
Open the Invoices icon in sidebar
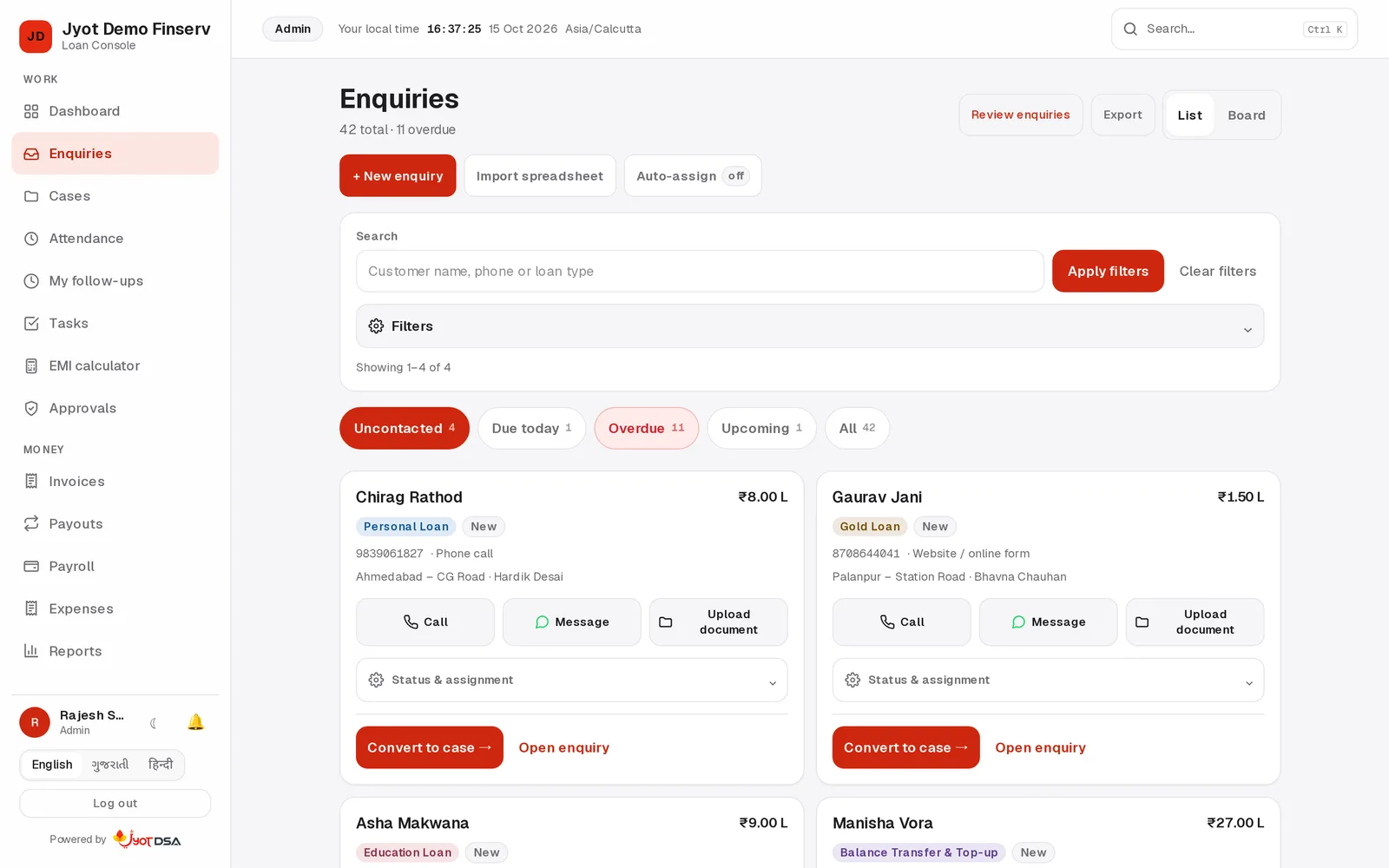point(31,482)
